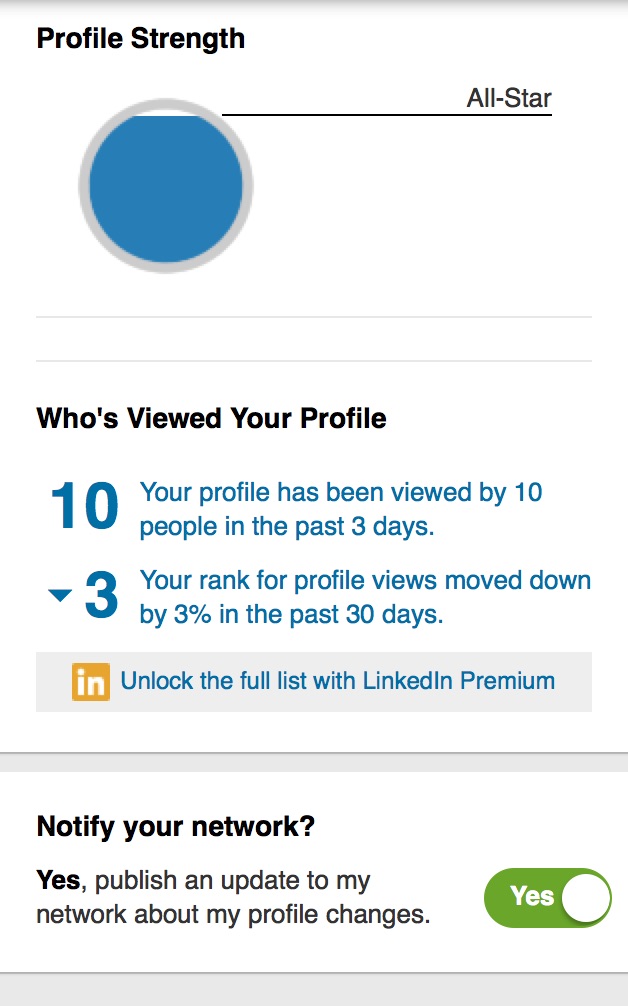Toggle the Notify your network Yes switch

[548, 898]
